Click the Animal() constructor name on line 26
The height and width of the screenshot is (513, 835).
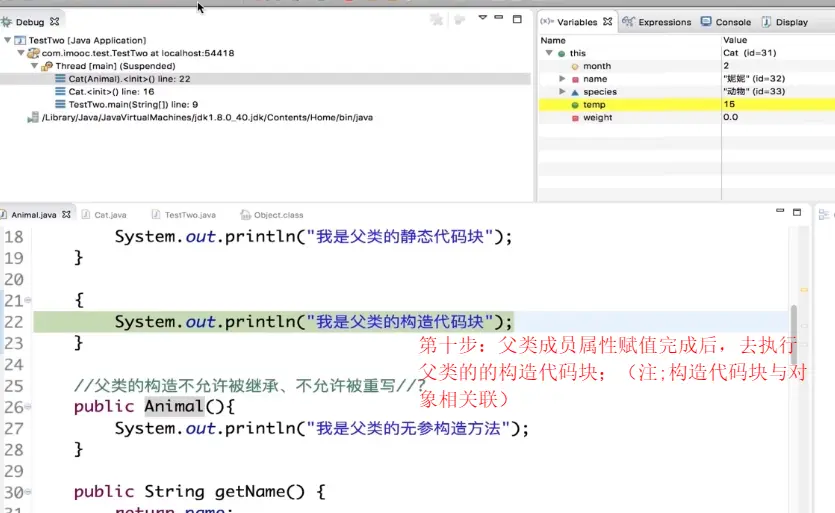[174, 406]
